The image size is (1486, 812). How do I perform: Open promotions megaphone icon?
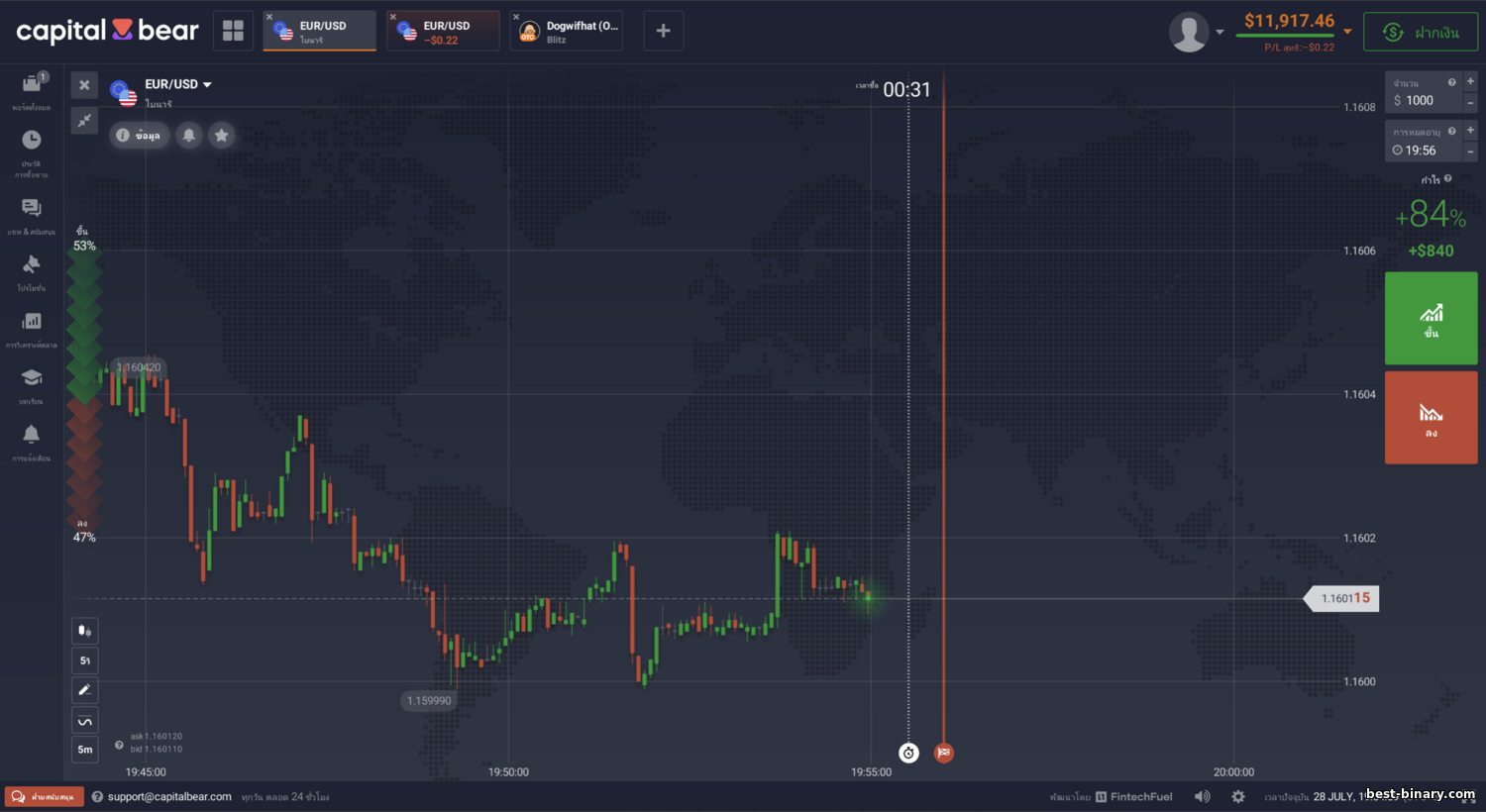pos(32,264)
